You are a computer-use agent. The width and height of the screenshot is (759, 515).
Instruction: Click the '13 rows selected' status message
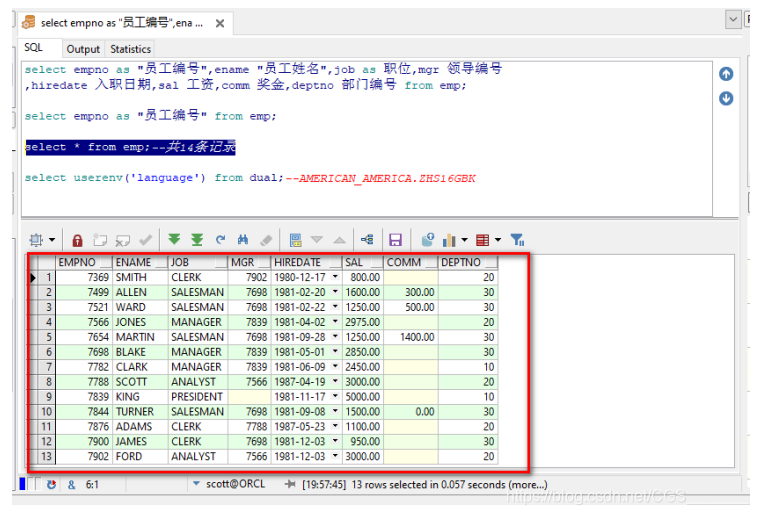(449, 485)
